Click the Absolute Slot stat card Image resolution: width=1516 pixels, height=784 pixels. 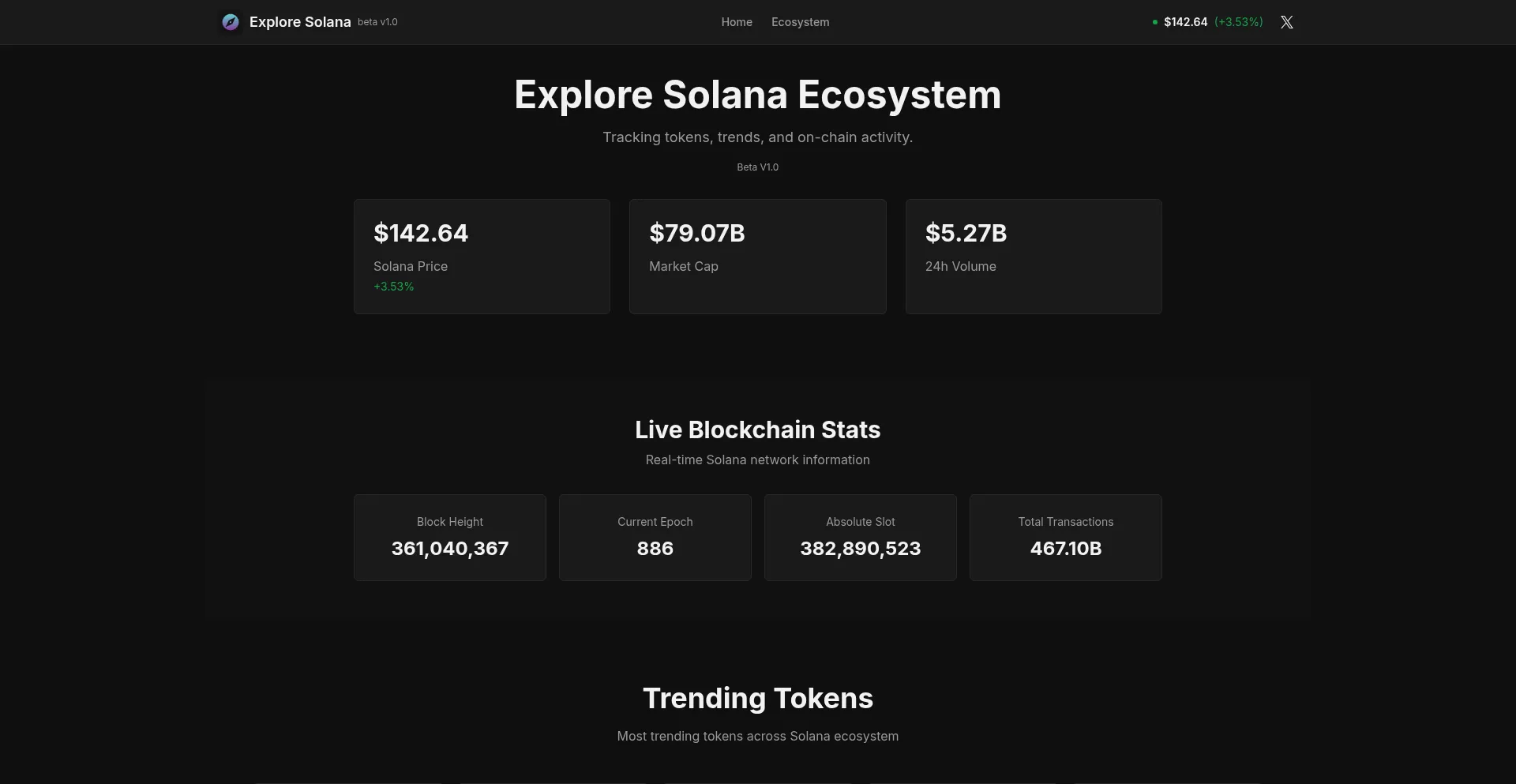(861, 538)
